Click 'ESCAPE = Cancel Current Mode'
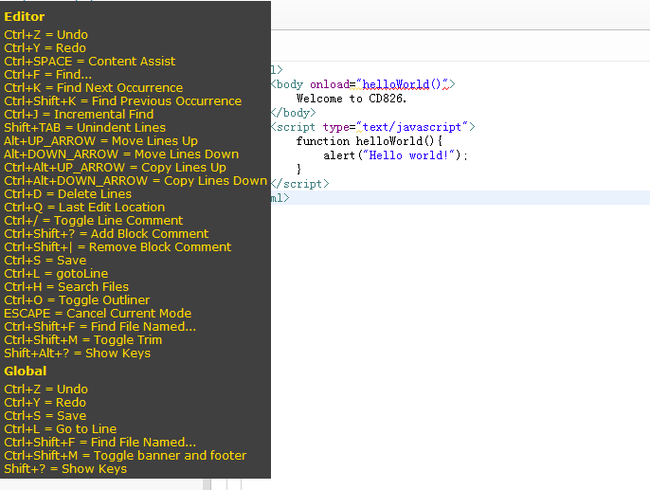 [98, 313]
